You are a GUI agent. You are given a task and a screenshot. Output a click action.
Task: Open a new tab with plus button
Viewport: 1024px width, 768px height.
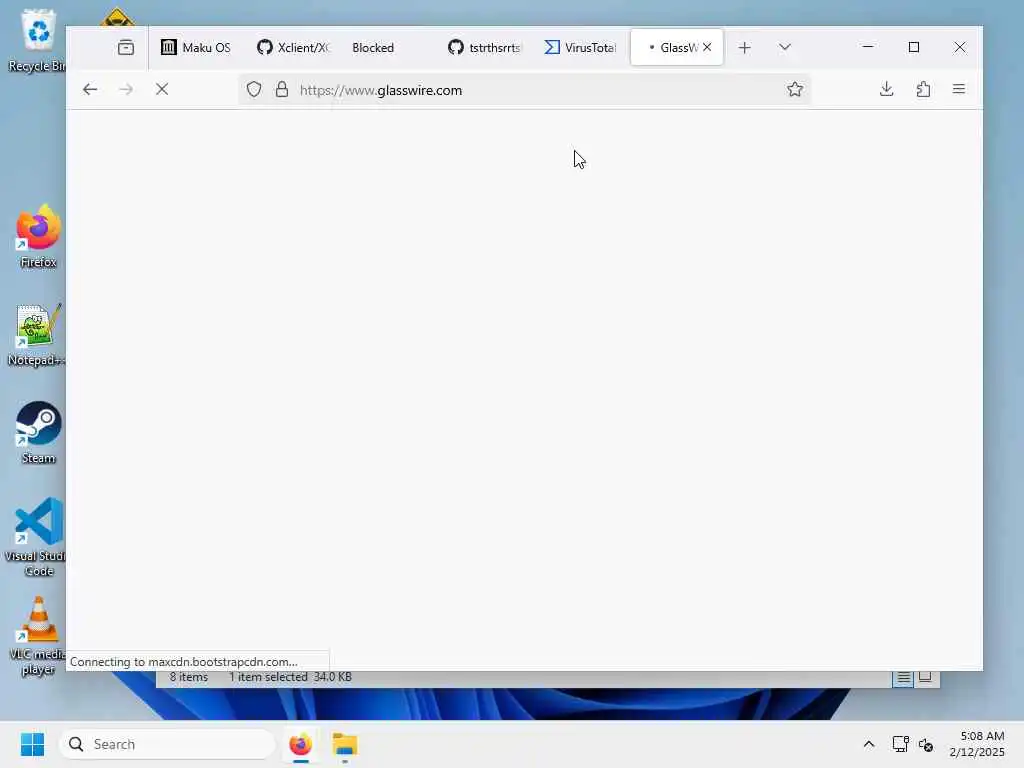coord(744,48)
